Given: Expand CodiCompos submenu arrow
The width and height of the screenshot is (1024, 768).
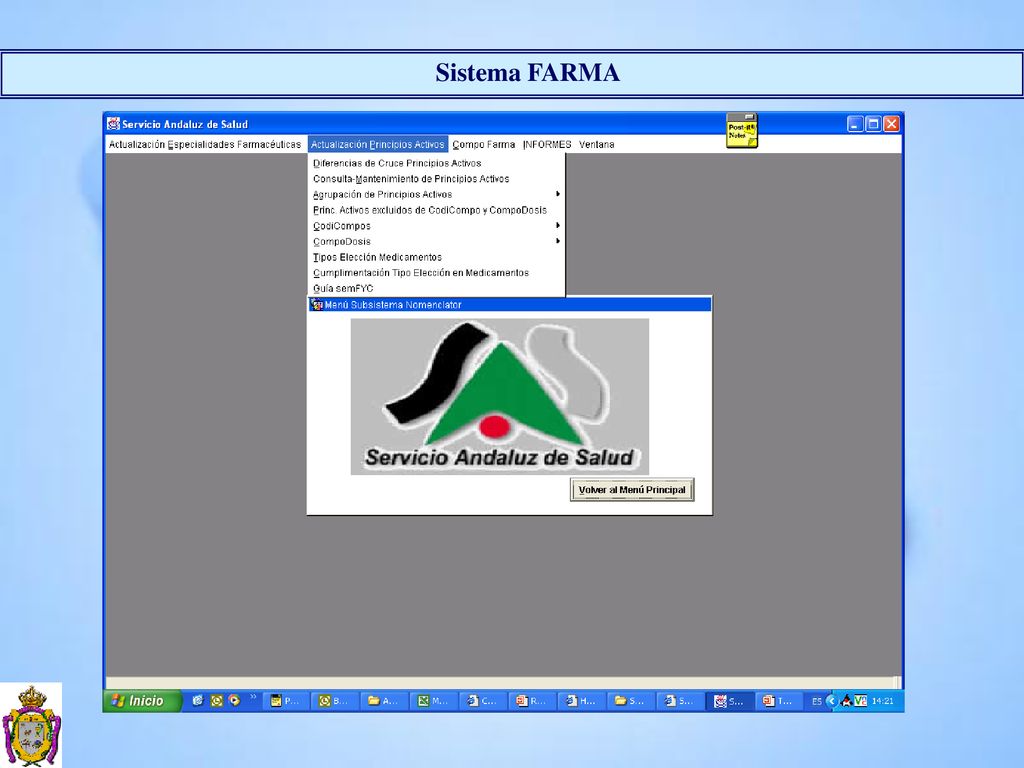Looking at the screenshot, I should pos(558,225).
